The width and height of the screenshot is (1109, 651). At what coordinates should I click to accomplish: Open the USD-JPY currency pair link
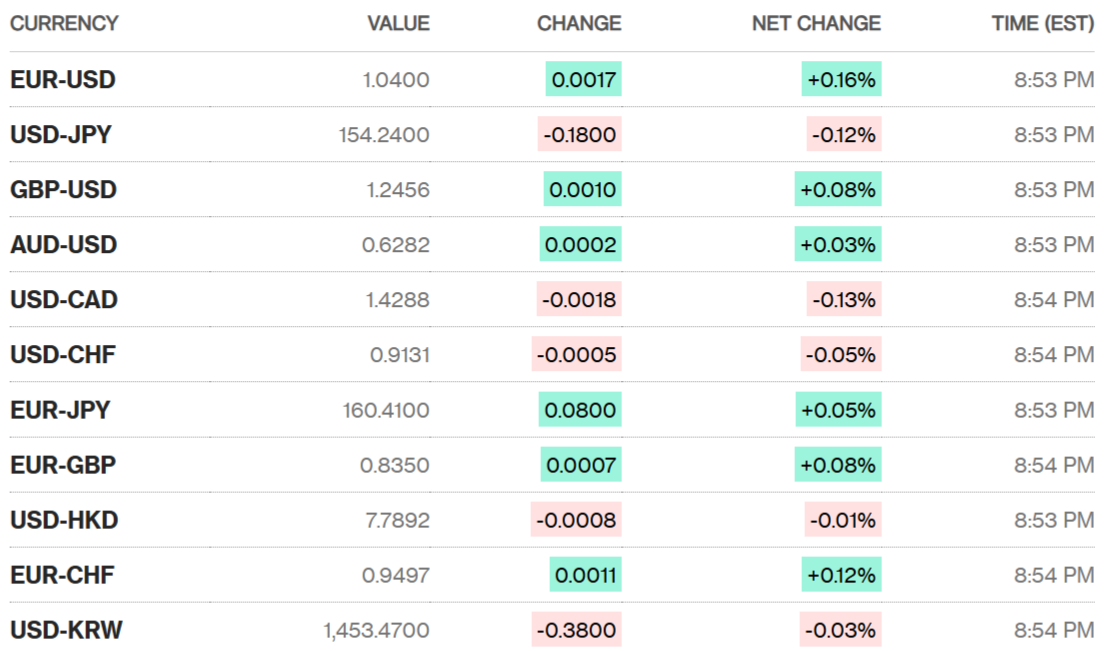[x=61, y=135]
